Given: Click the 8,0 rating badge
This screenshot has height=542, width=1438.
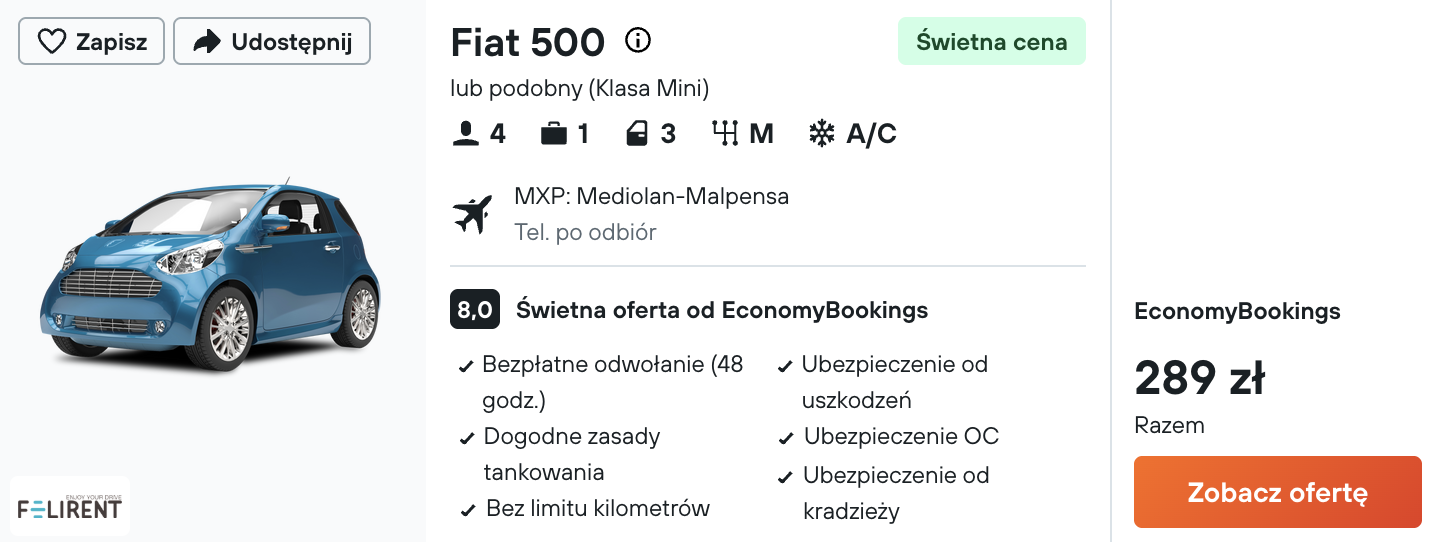Looking at the screenshot, I should (x=474, y=310).
